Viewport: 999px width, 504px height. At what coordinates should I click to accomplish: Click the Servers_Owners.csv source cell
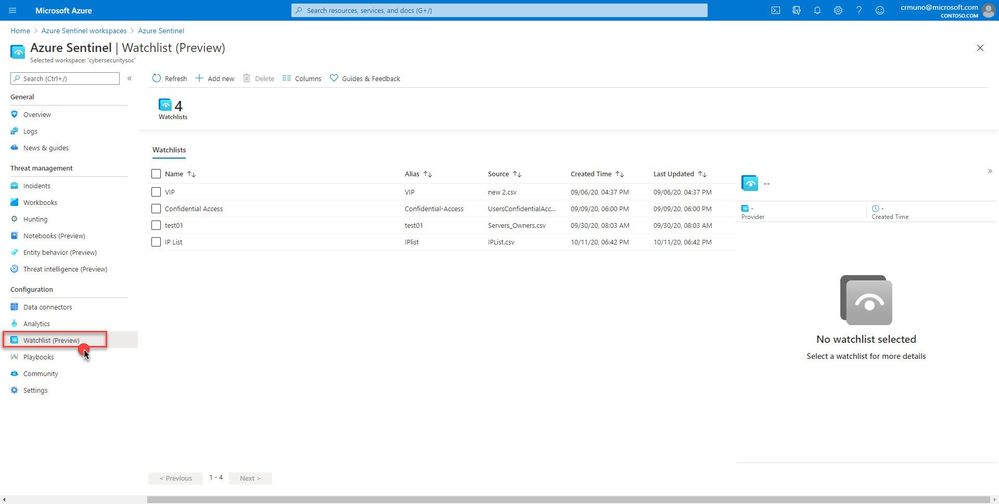coord(517,225)
